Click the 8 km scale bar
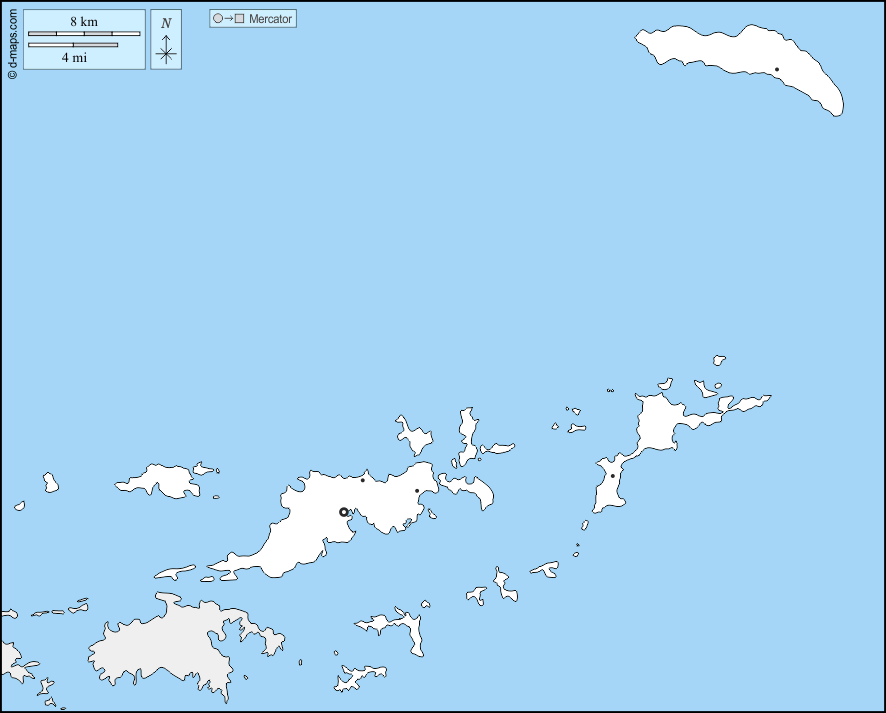The image size is (886, 713). (84, 34)
